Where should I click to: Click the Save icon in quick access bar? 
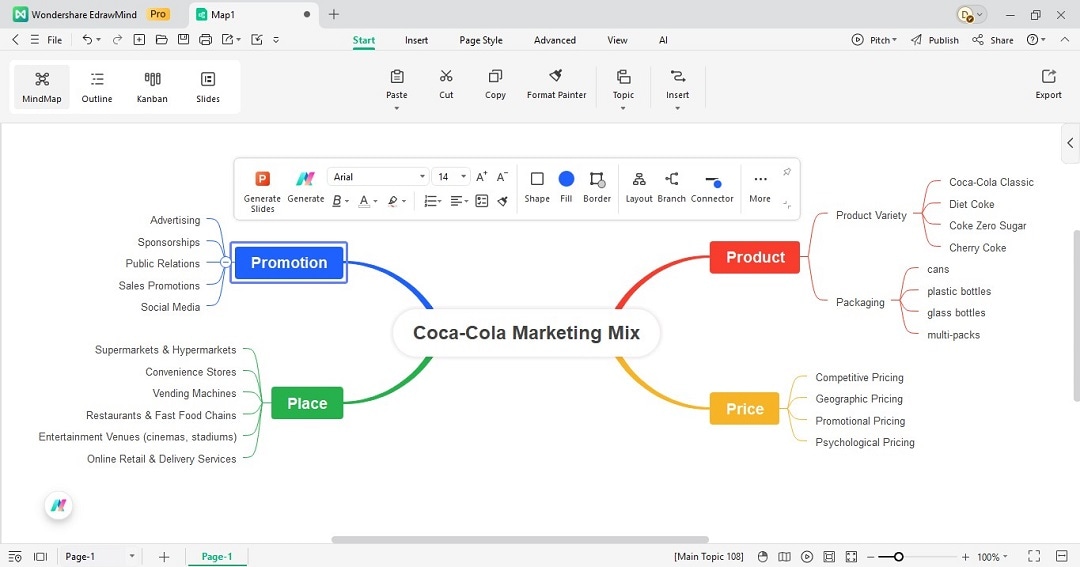pos(183,40)
